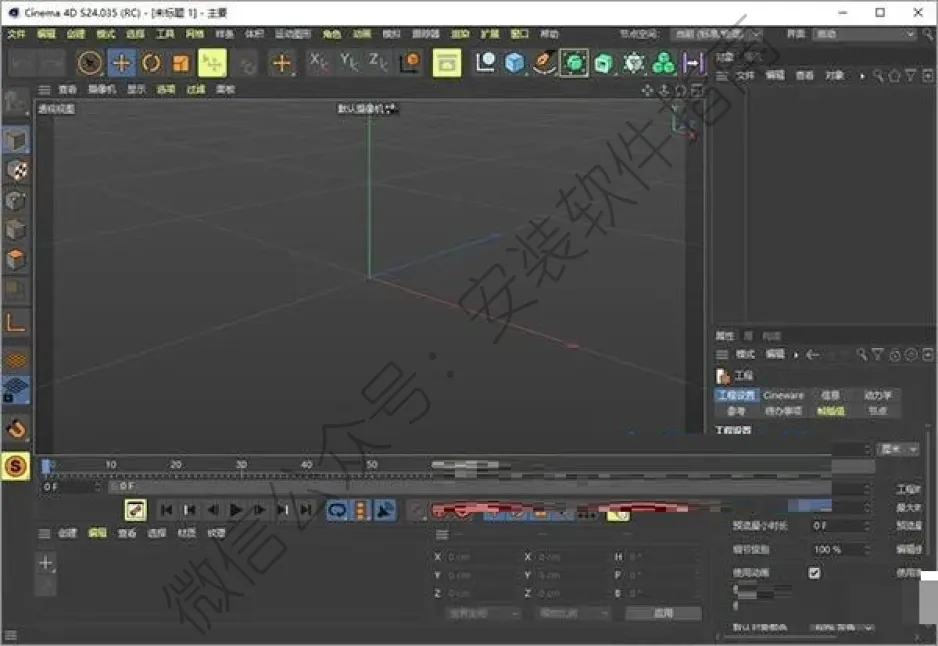The image size is (938, 646).
Task: Open the 节点空间 dropdown
Action: tap(716, 34)
